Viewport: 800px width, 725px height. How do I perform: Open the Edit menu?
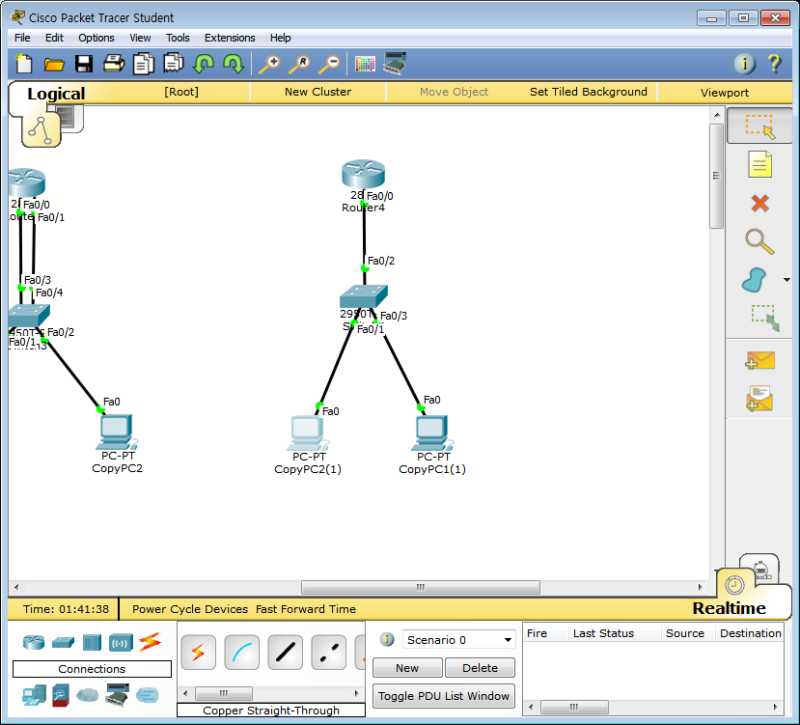pyautogui.click(x=54, y=38)
